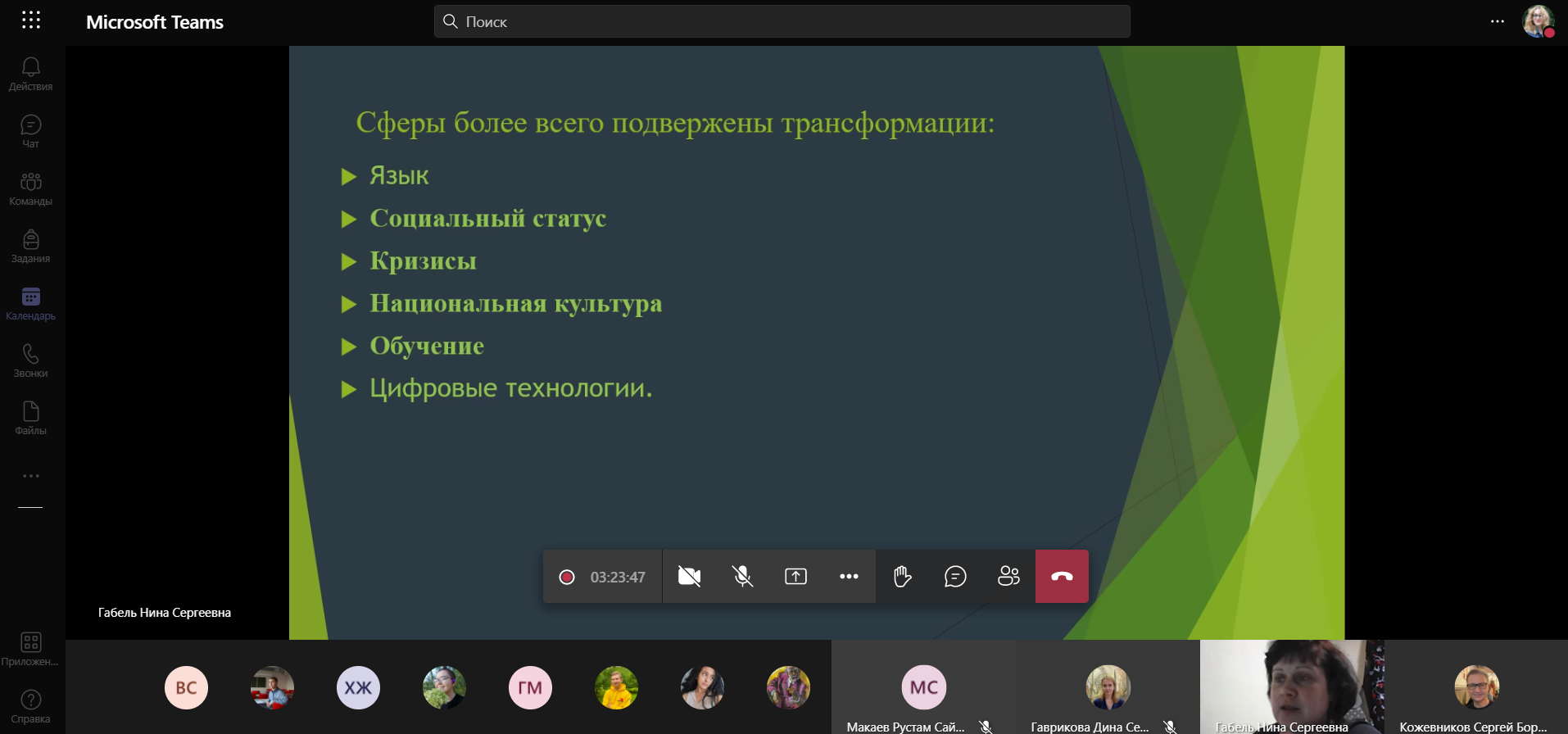Show the participants list
This screenshot has height=734, width=1568.
click(x=1008, y=577)
